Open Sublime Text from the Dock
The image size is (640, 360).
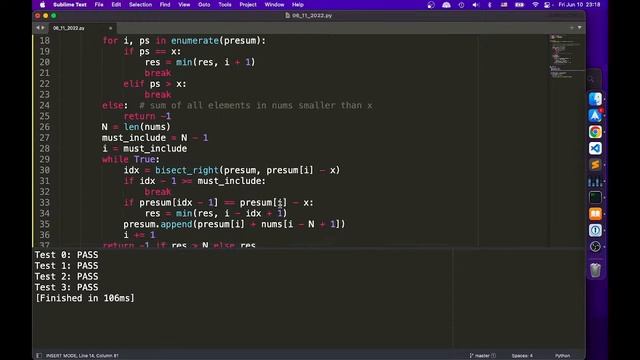[x=595, y=164]
